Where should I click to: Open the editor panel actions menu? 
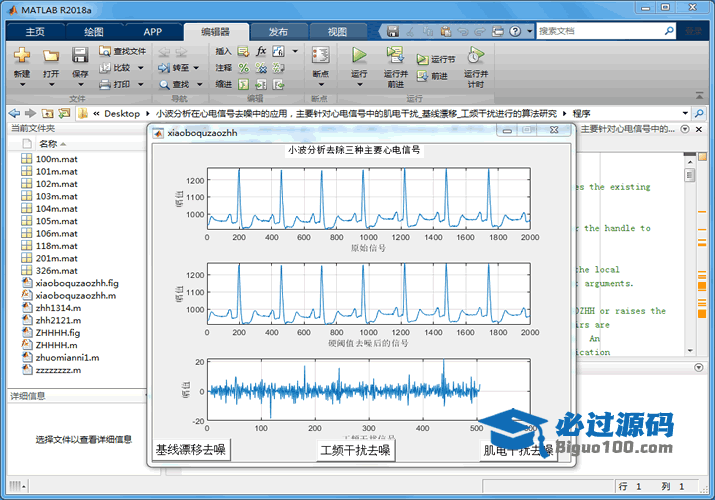pyautogui.click(x=685, y=129)
